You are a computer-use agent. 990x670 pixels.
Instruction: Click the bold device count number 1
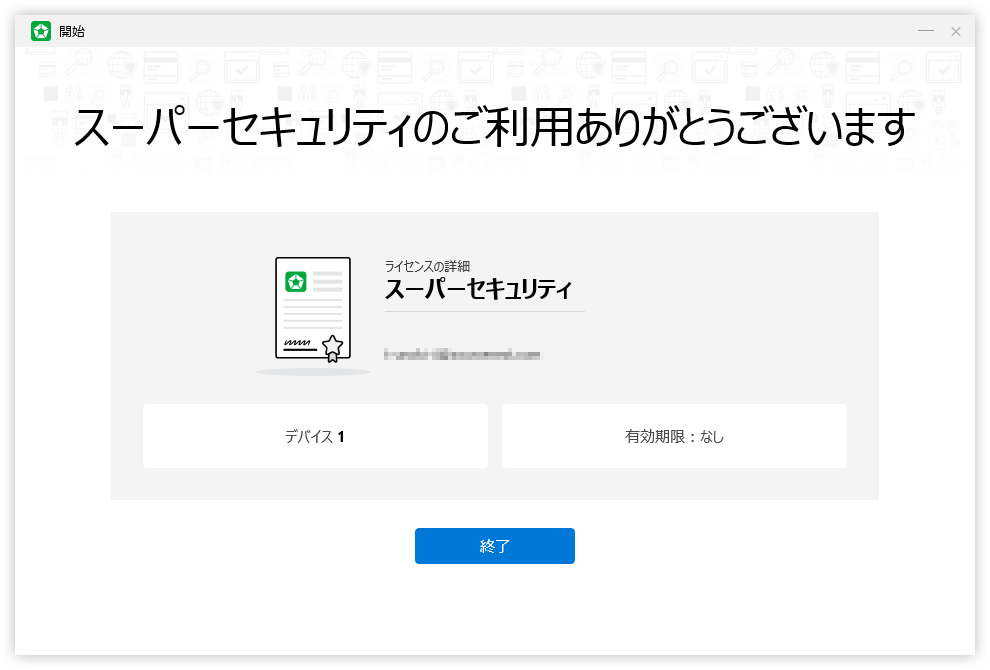[341, 437]
